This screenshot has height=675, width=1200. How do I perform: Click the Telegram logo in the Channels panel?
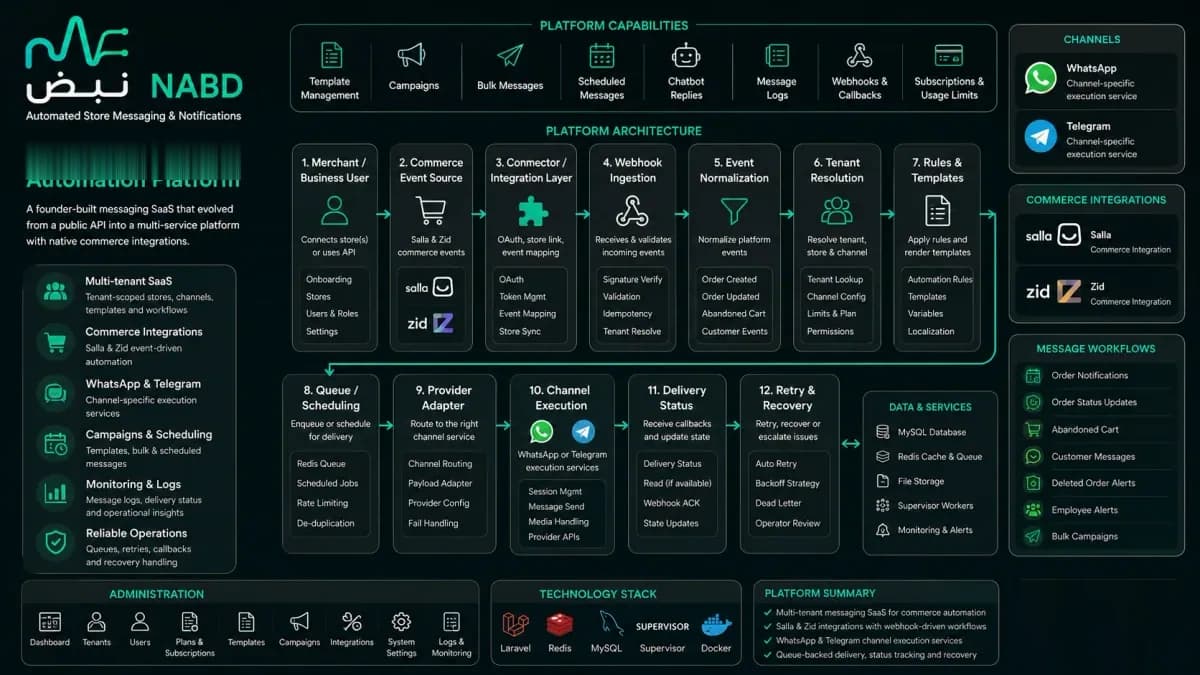coord(1040,136)
